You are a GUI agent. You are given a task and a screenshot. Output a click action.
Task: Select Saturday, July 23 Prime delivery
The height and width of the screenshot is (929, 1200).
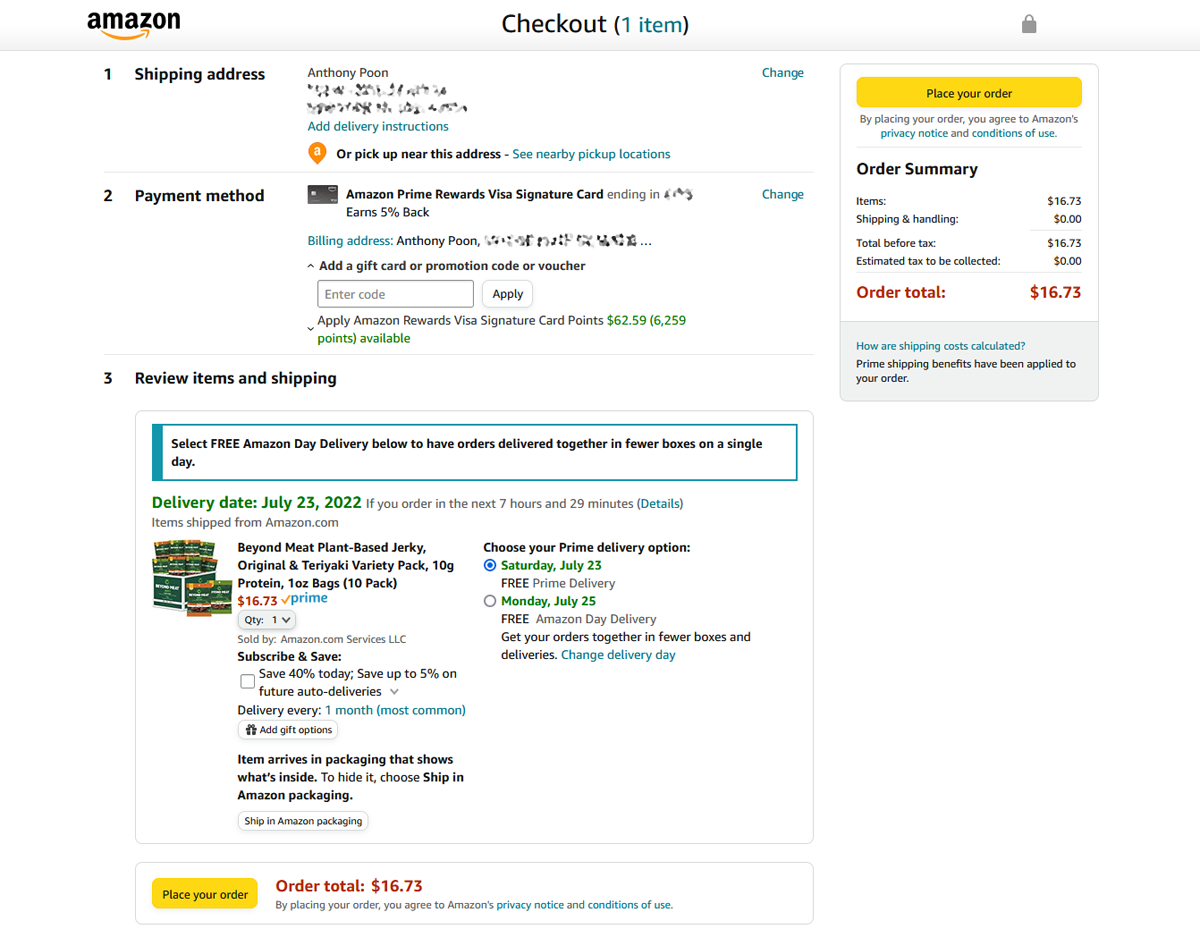coord(489,565)
